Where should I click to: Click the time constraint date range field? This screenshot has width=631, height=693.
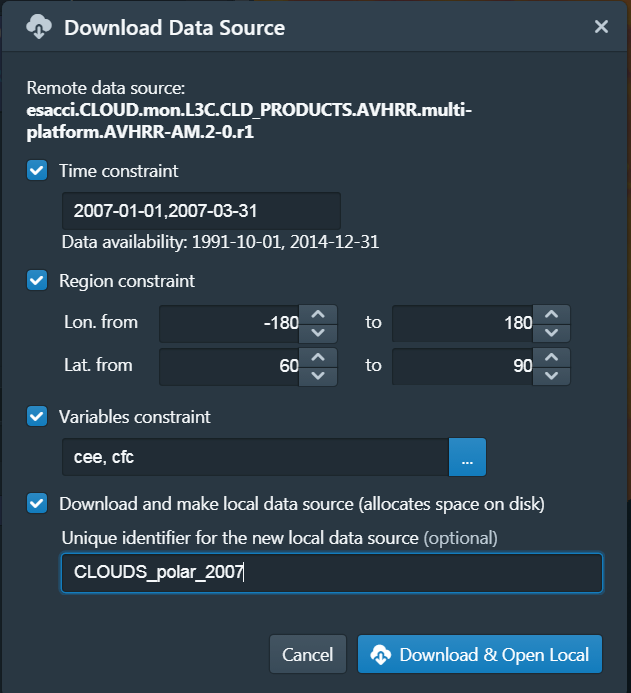point(201,211)
